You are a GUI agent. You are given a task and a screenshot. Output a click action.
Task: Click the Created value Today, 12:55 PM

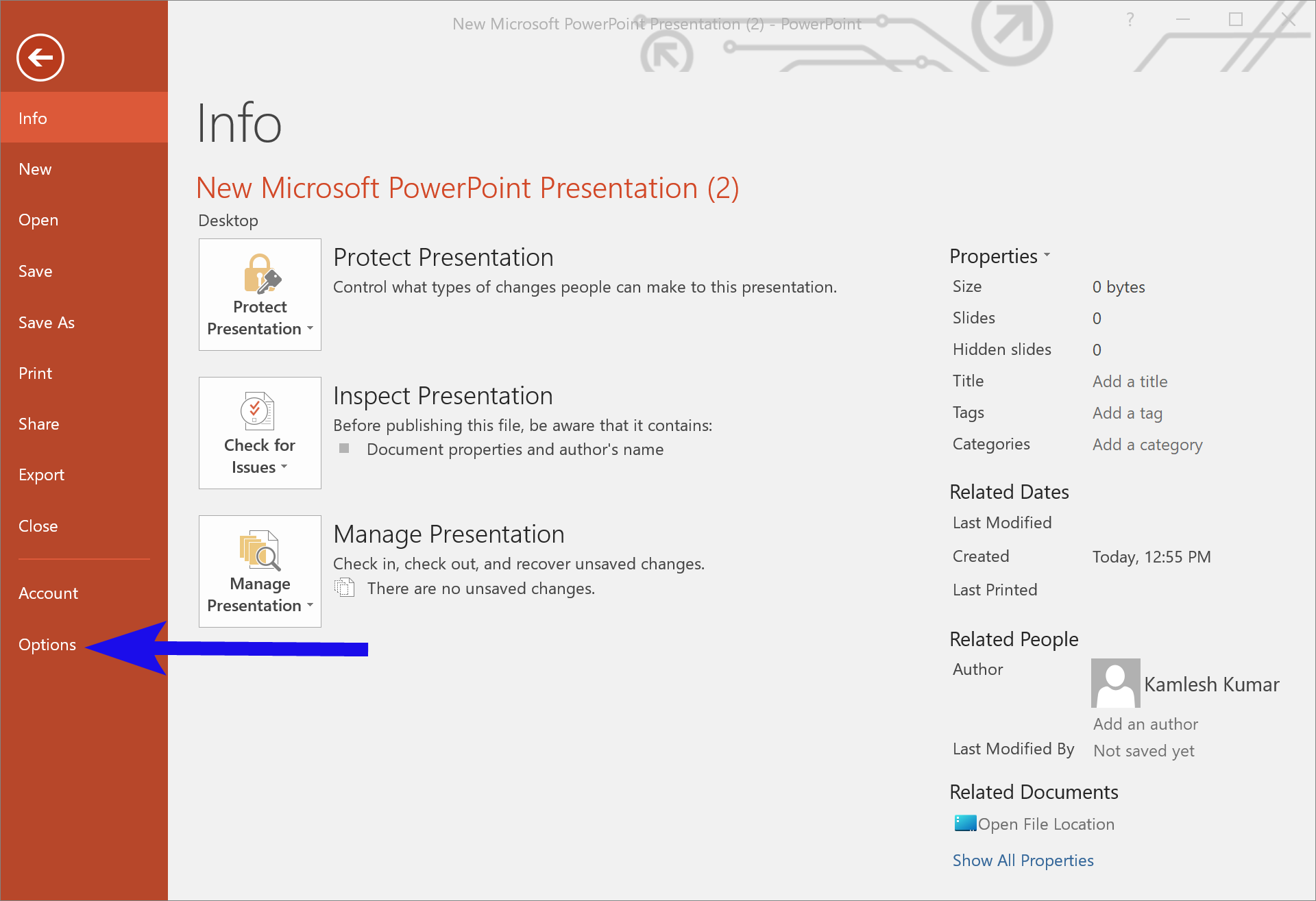(x=1151, y=557)
